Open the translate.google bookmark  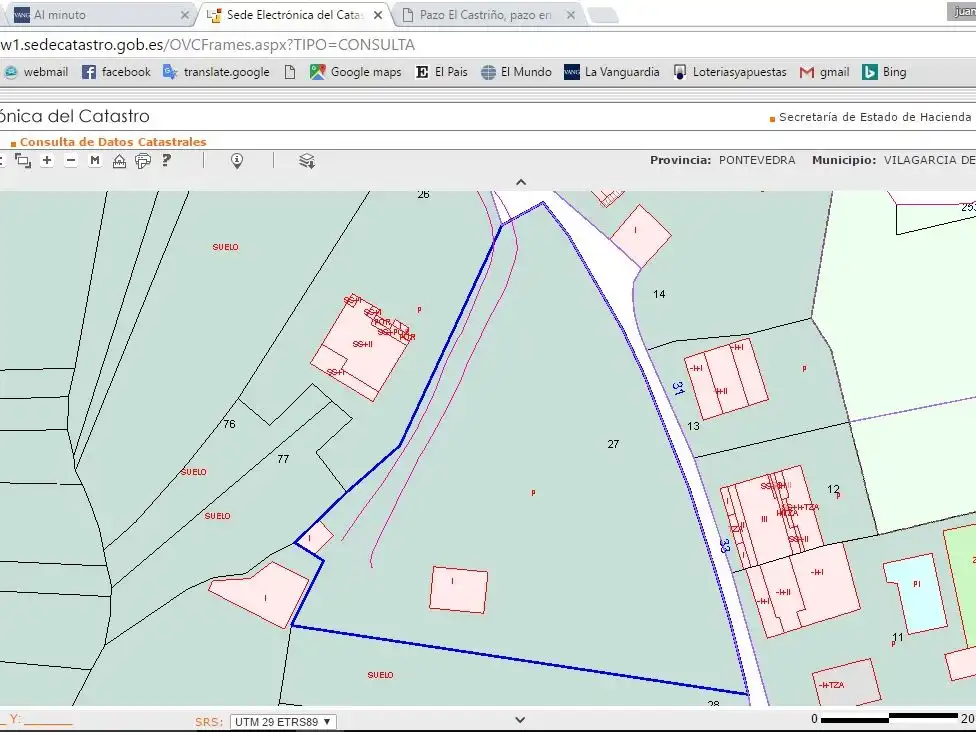pyautogui.click(x=216, y=72)
